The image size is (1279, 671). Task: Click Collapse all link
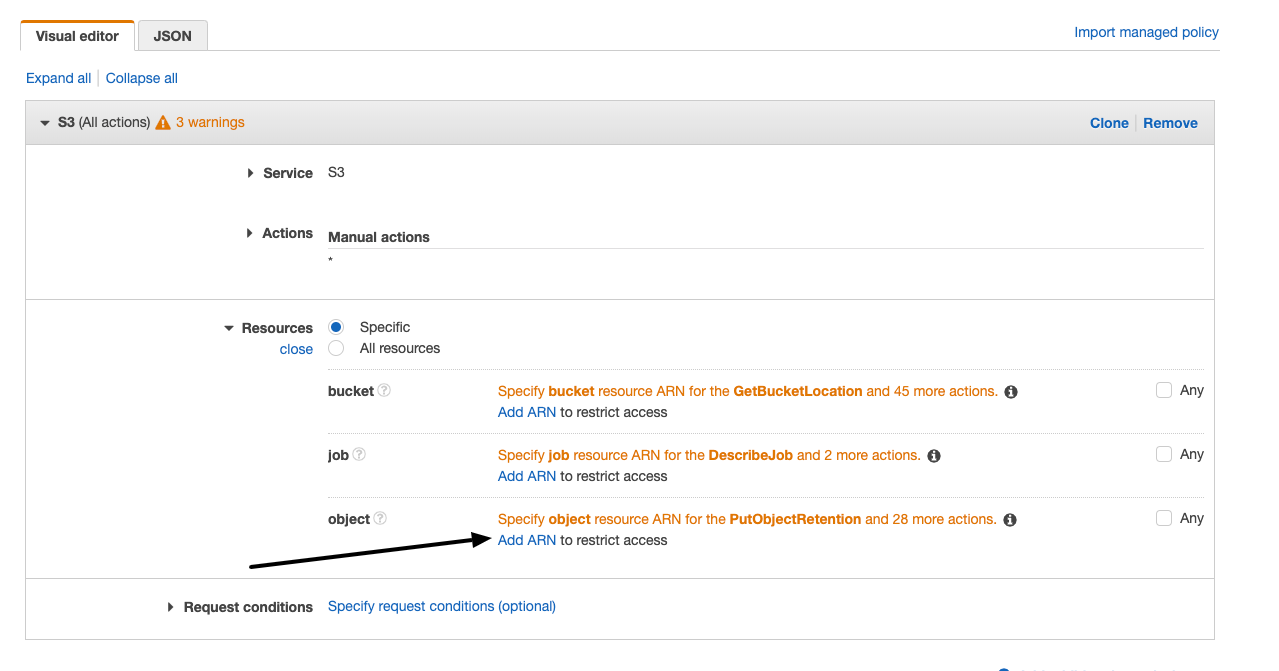142,78
